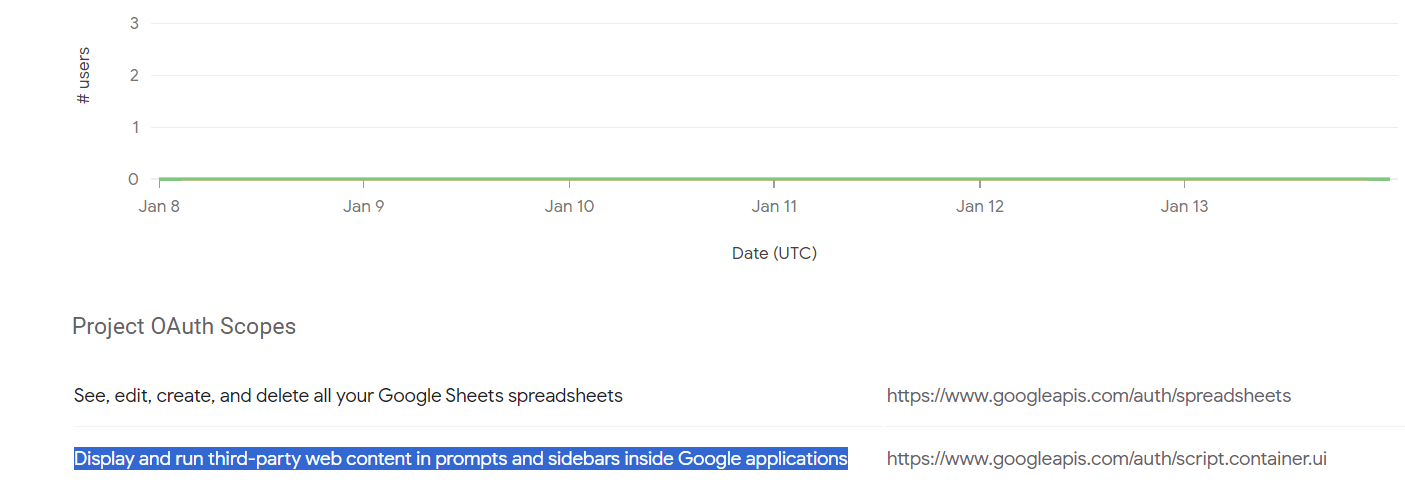Viewport: 1405px width, 498px height.
Task: Click the highlighted third-party web content description
Action: [461, 459]
